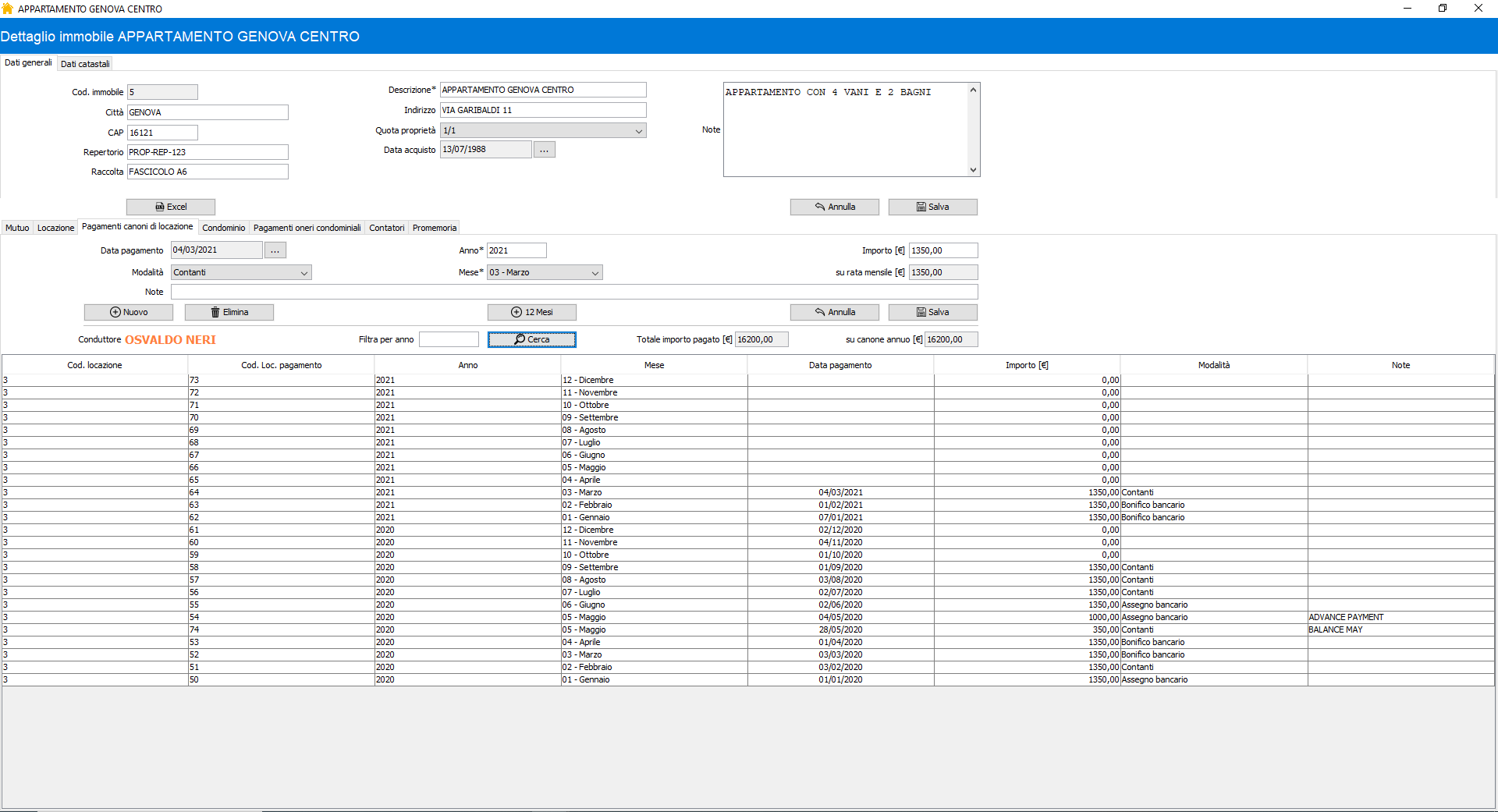Switch to the Dati catastali tab

tap(85, 64)
